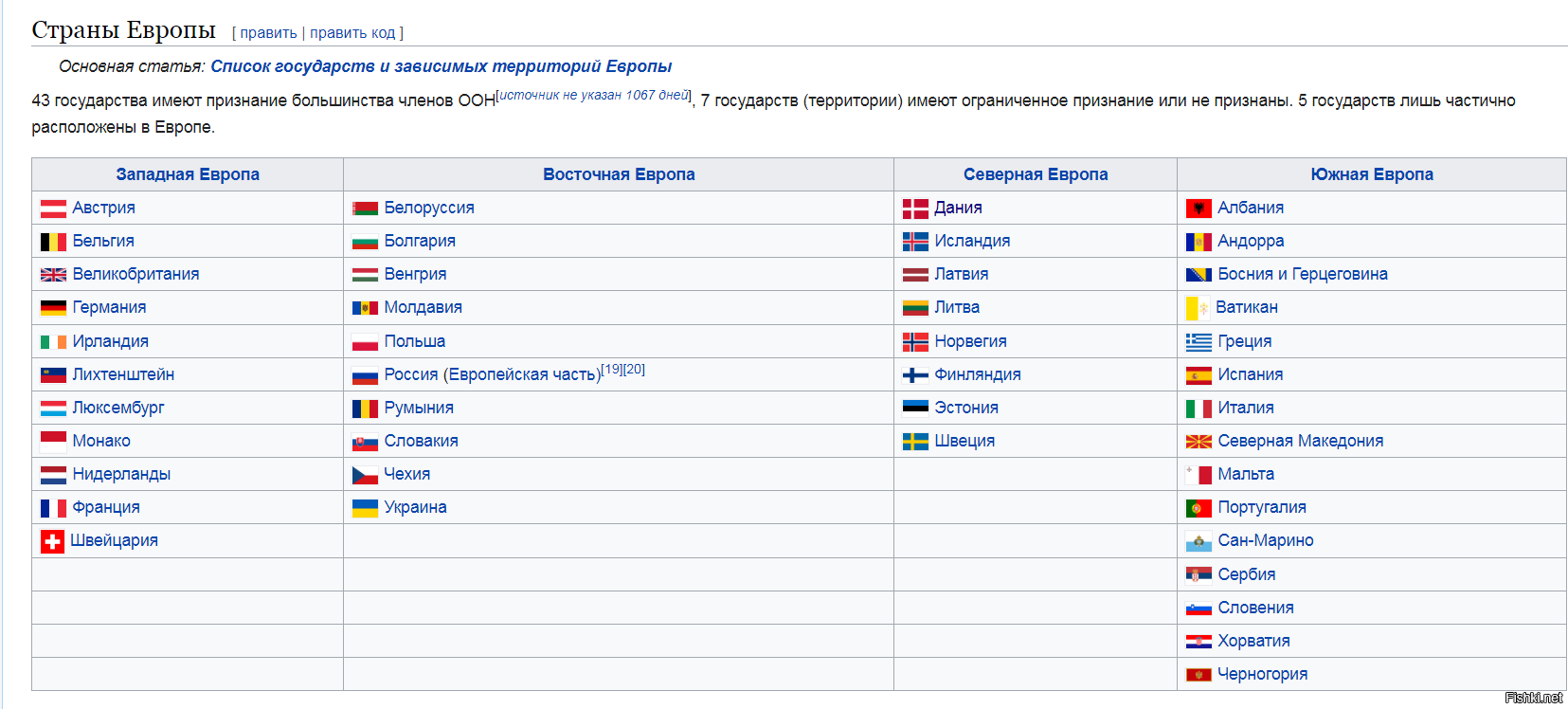This screenshot has height=709, width=1568.
Task: Click the Albania flag icon
Action: pos(1199,209)
